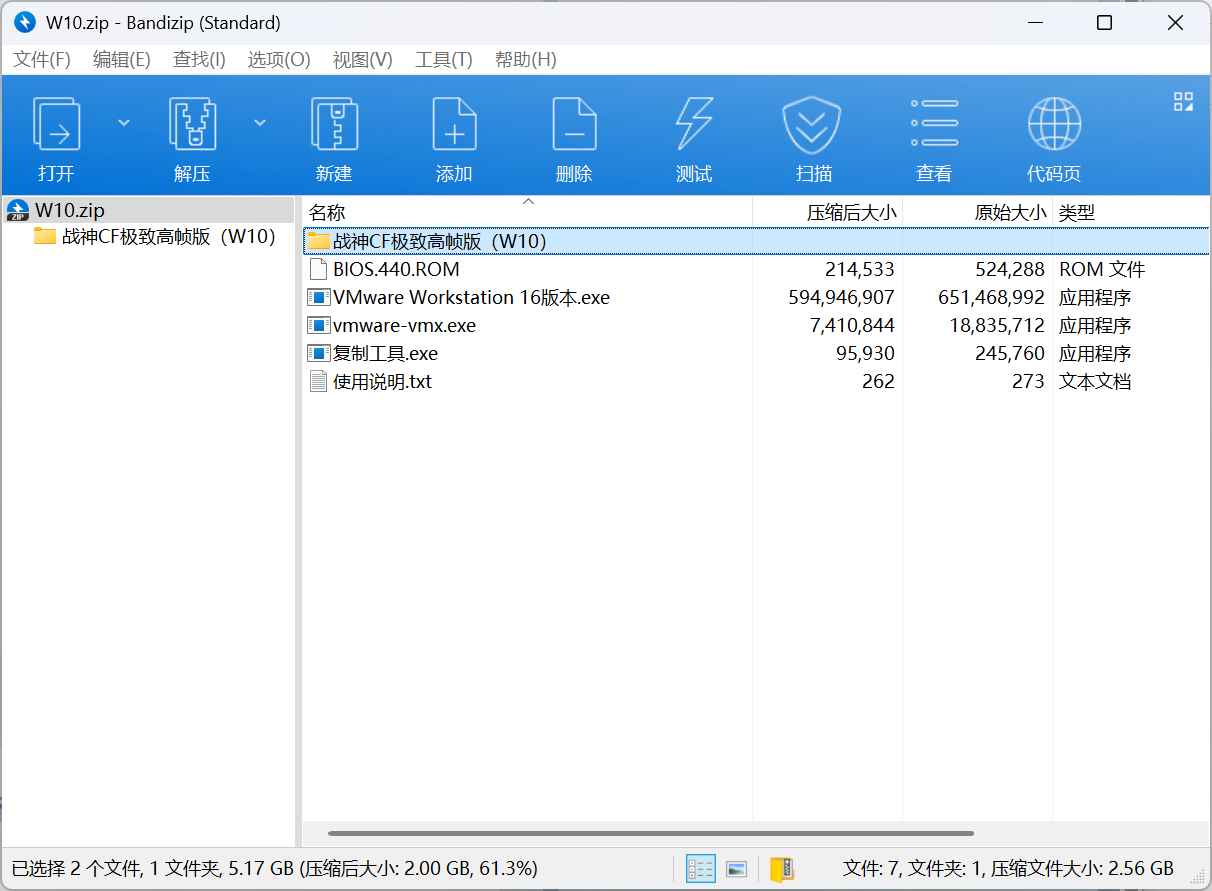Toggle the image preview mode in status bar

click(737, 869)
